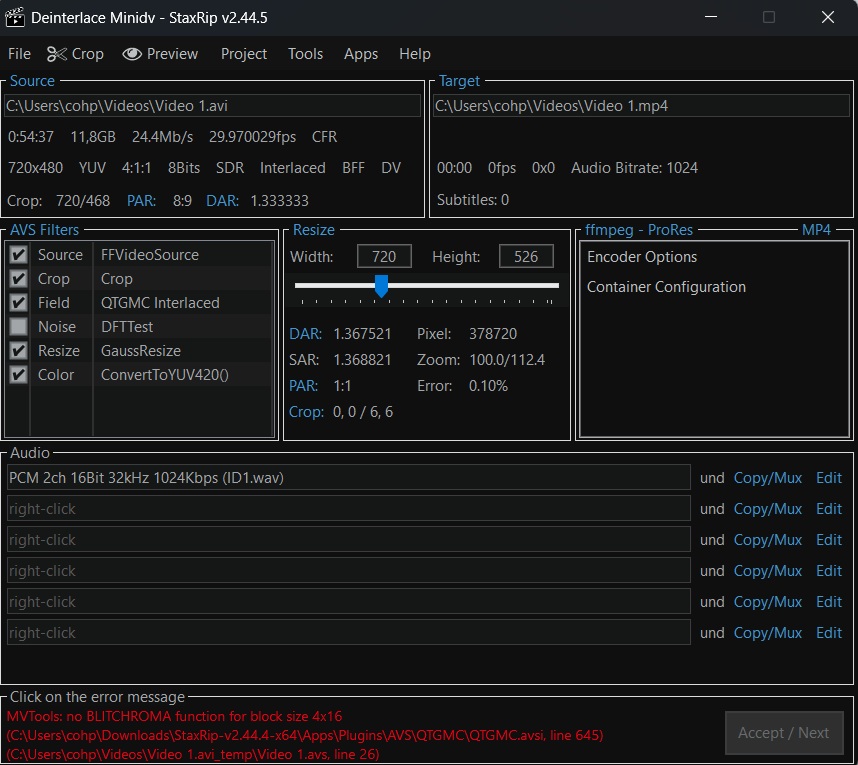The image size is (858, 765).
Task: Open the Tools menu
Action: [305, 54]
